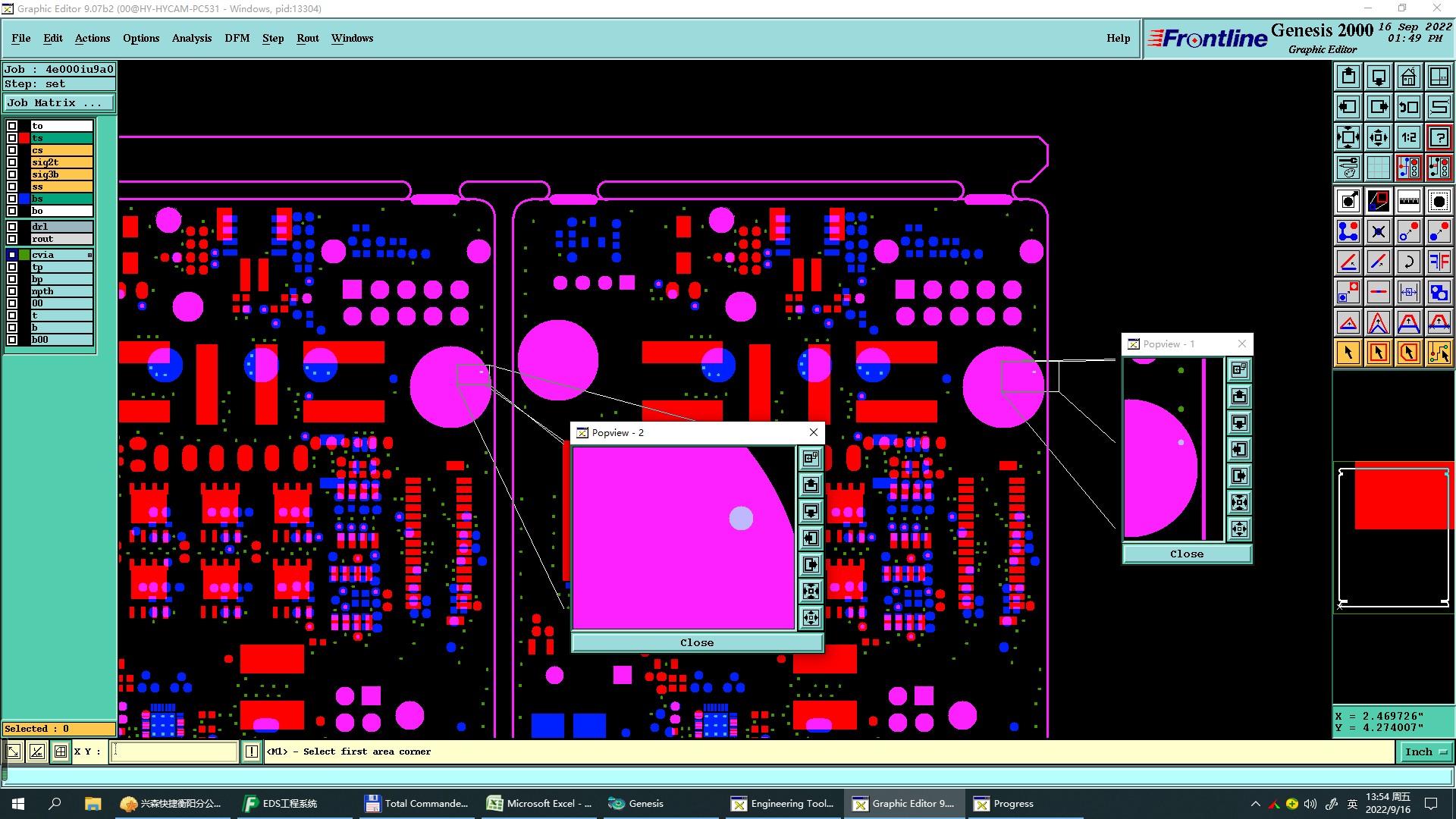
Task: Open the wrench and palette settings icon
Action: (1348, 168)
